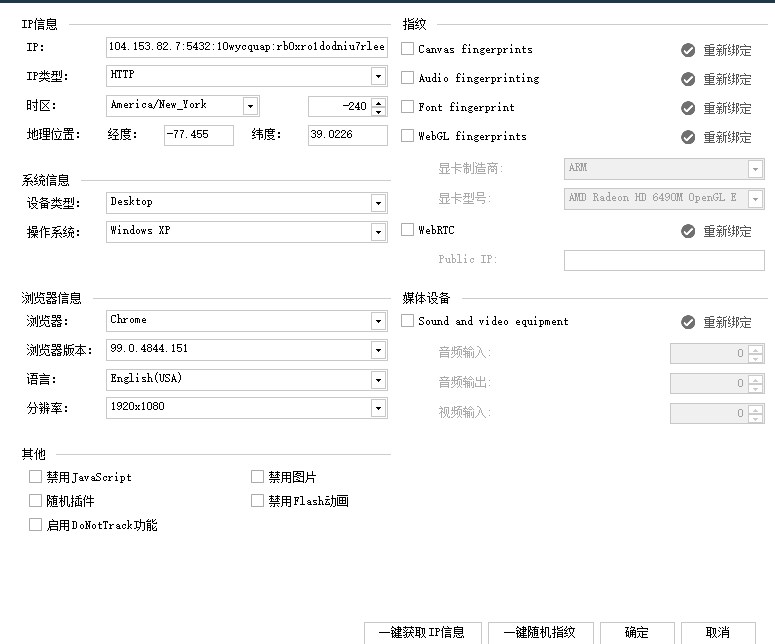Screen dimensions: 775x644
Task: Click the IP address input field
Action: pyautogui.click(x=247, y=47)
